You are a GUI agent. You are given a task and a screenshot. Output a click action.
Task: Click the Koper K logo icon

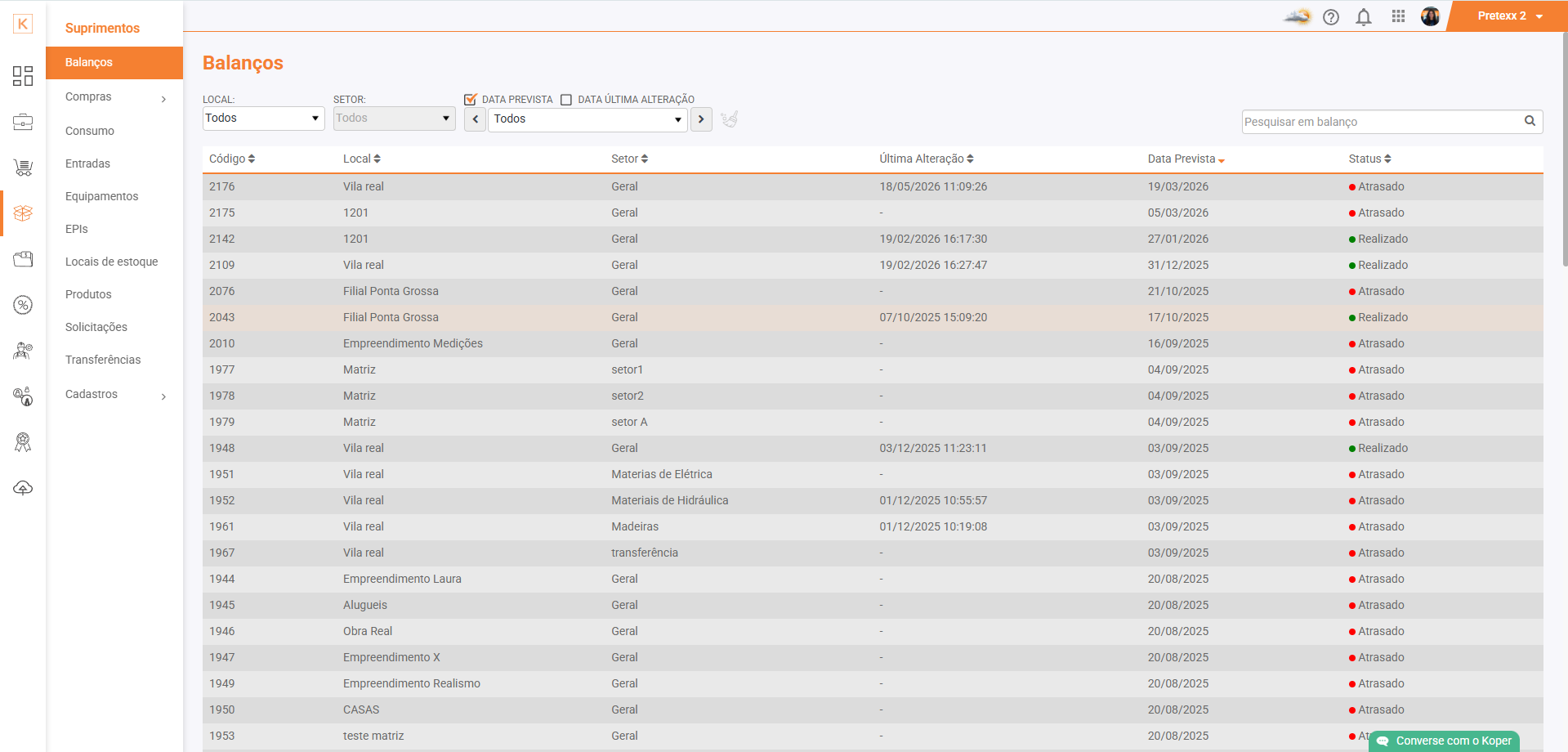(23, 24)
